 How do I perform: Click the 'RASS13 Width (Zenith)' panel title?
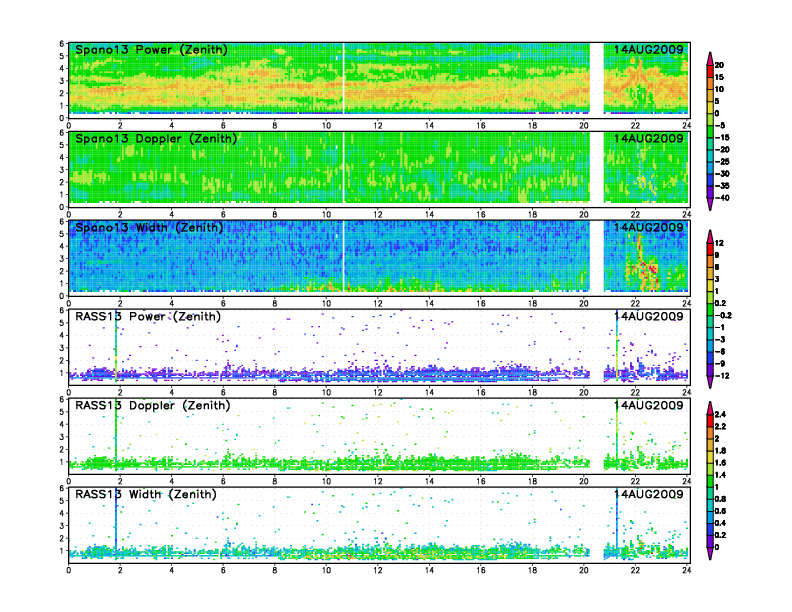coord(145,494)
